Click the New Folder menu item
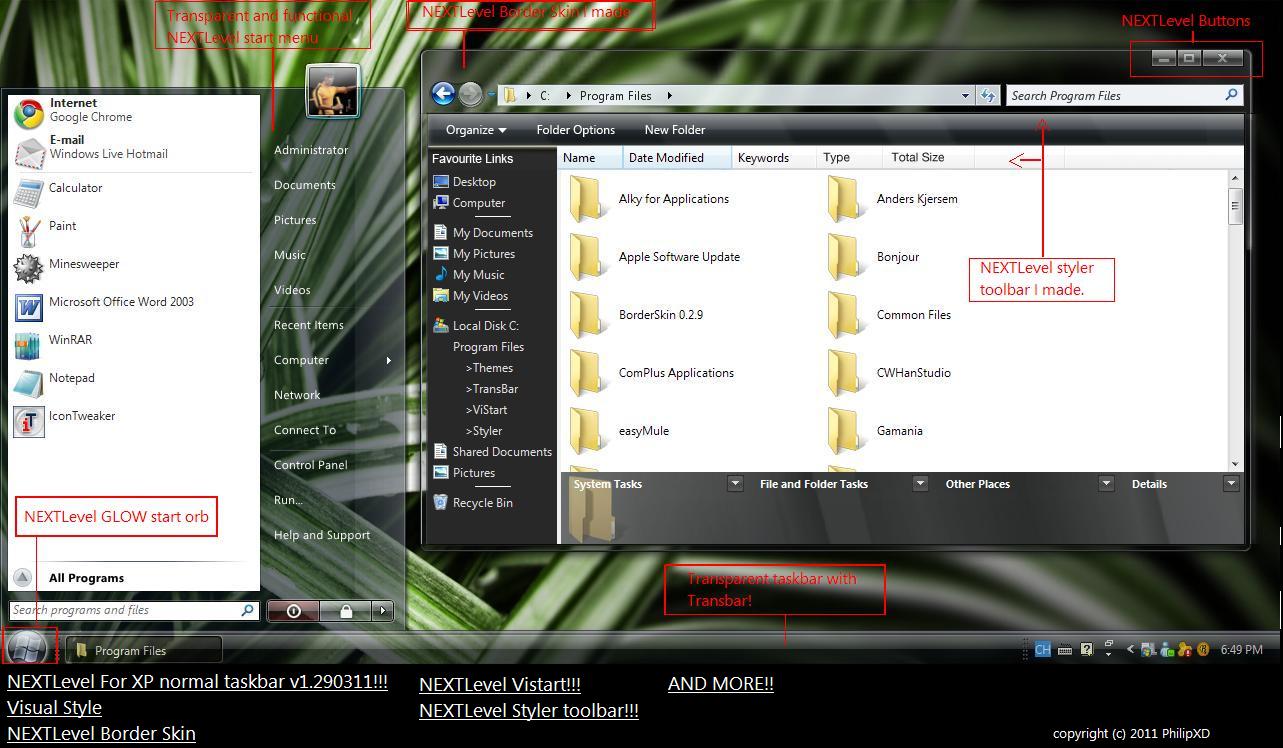The width and height of the screenshot is (1283, 748). [673, 129]
